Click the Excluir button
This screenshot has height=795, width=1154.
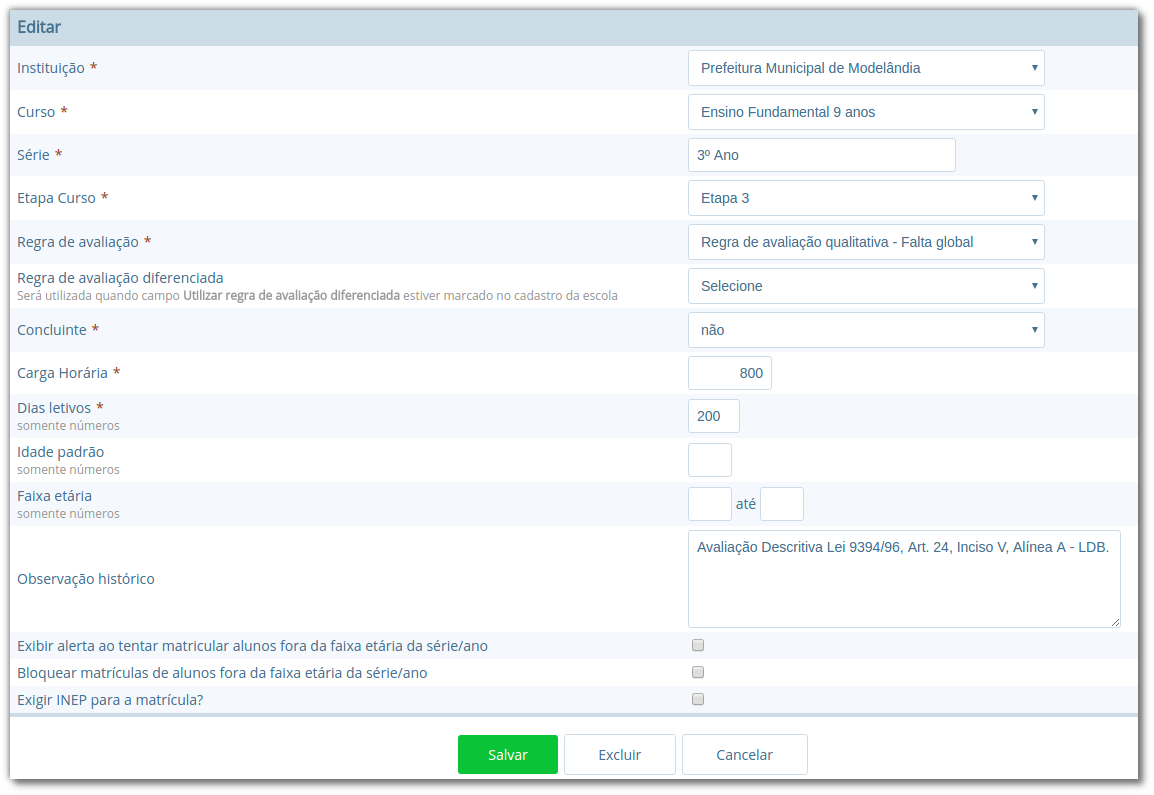620,755
